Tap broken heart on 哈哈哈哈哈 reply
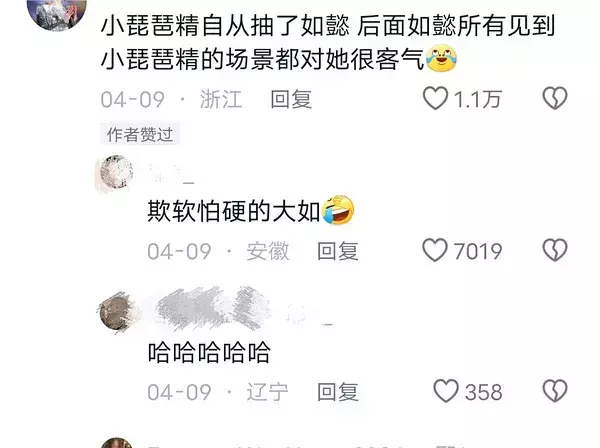Image resolution: width=600 pixels, height=448 pixels. (x=555, y=391)
